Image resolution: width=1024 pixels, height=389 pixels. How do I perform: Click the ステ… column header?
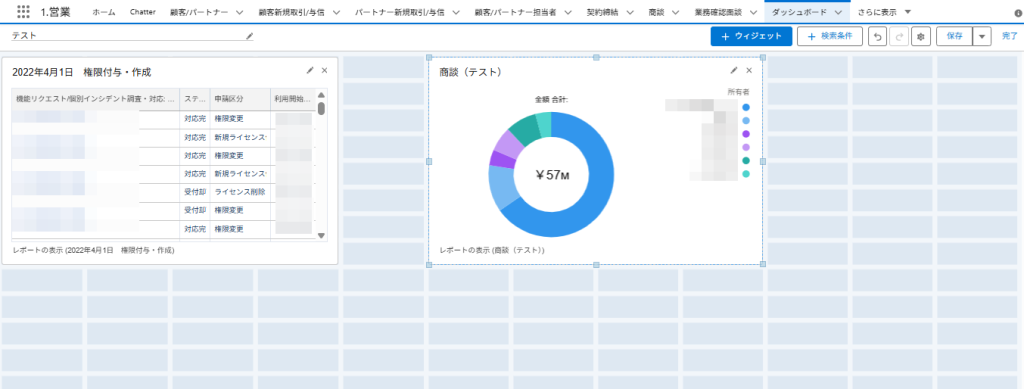pos(195,99)
